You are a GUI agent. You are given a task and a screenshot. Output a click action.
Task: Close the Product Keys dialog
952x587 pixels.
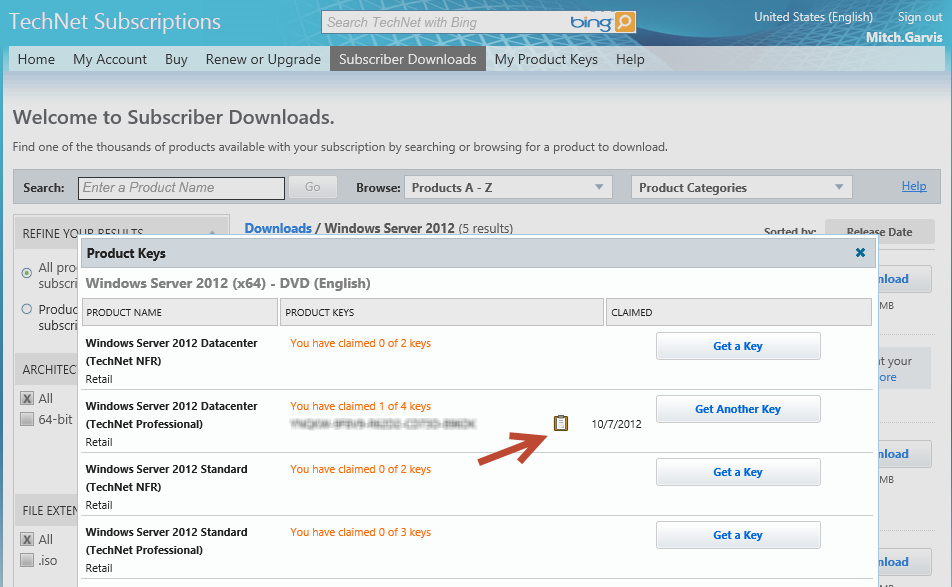click(860, 253)
